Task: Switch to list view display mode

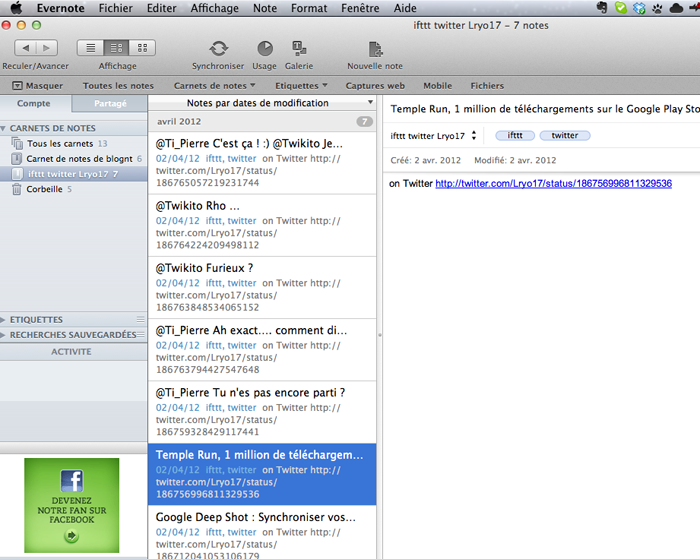Action: pos(90,48)
